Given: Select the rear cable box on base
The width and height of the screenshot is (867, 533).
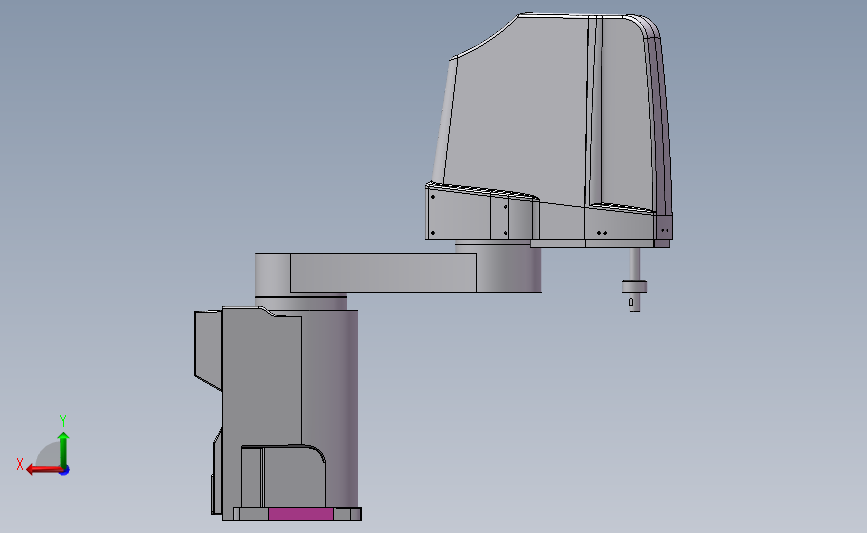Looking at the screenshot, I should (x=208, y=349).
